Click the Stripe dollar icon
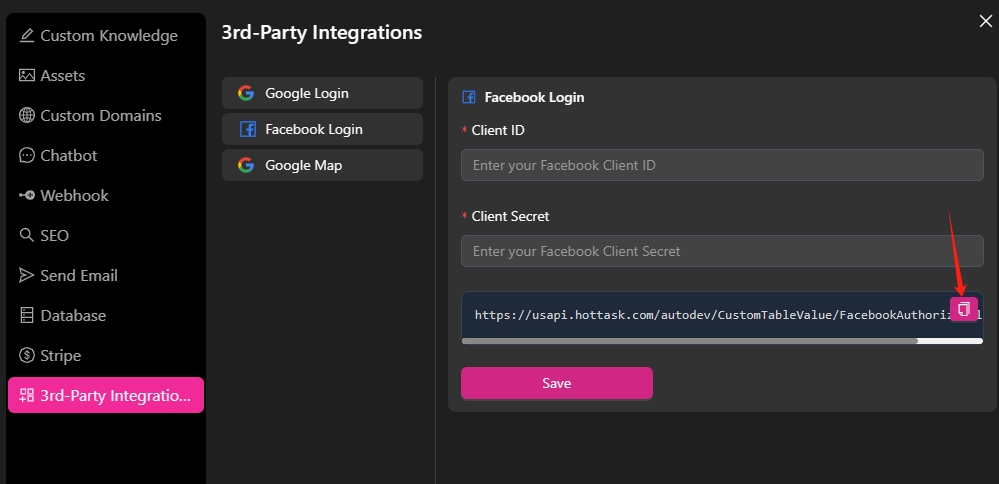Screen dimensions: 999x484 coord(27,355)
